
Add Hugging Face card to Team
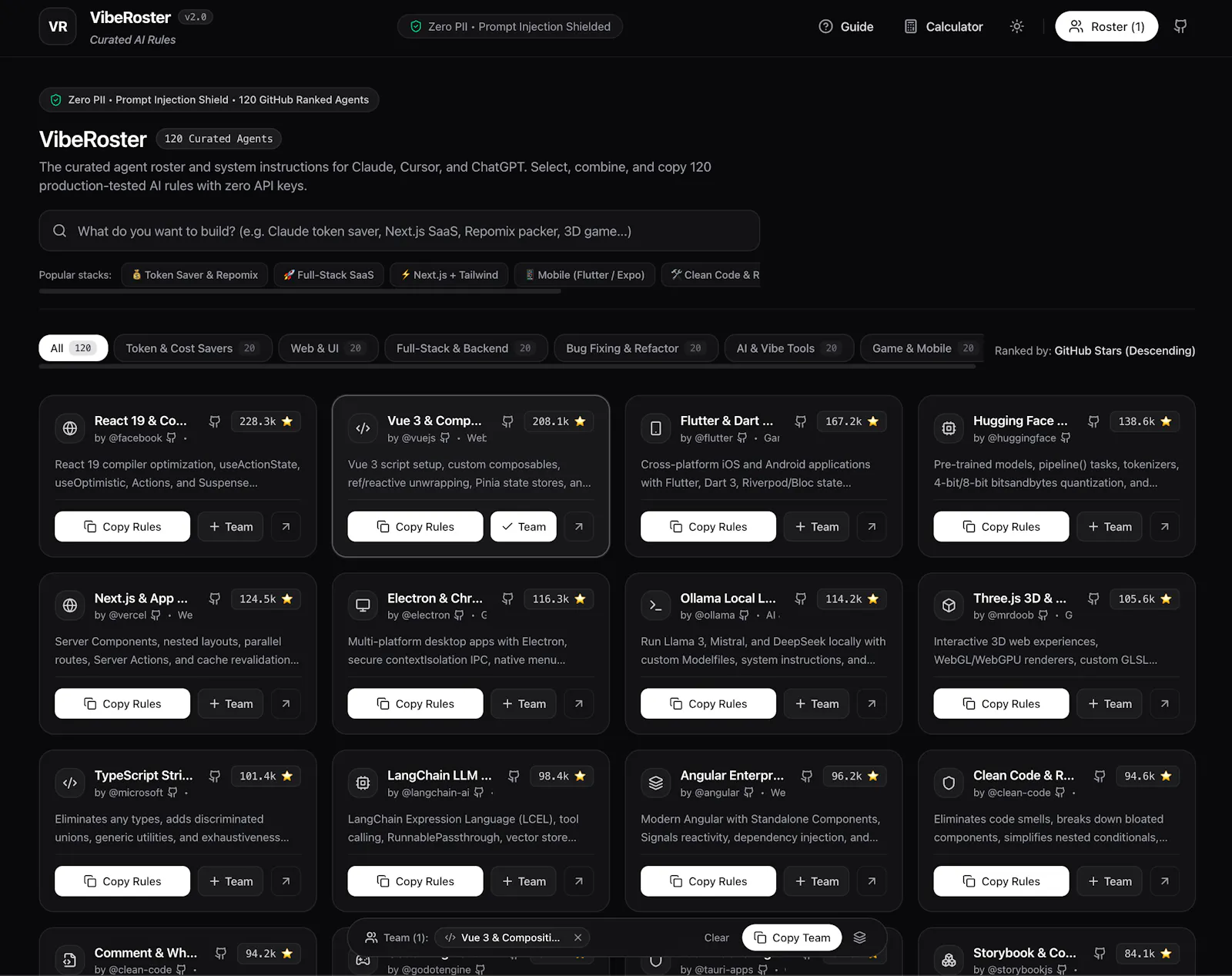point(1110,527)
